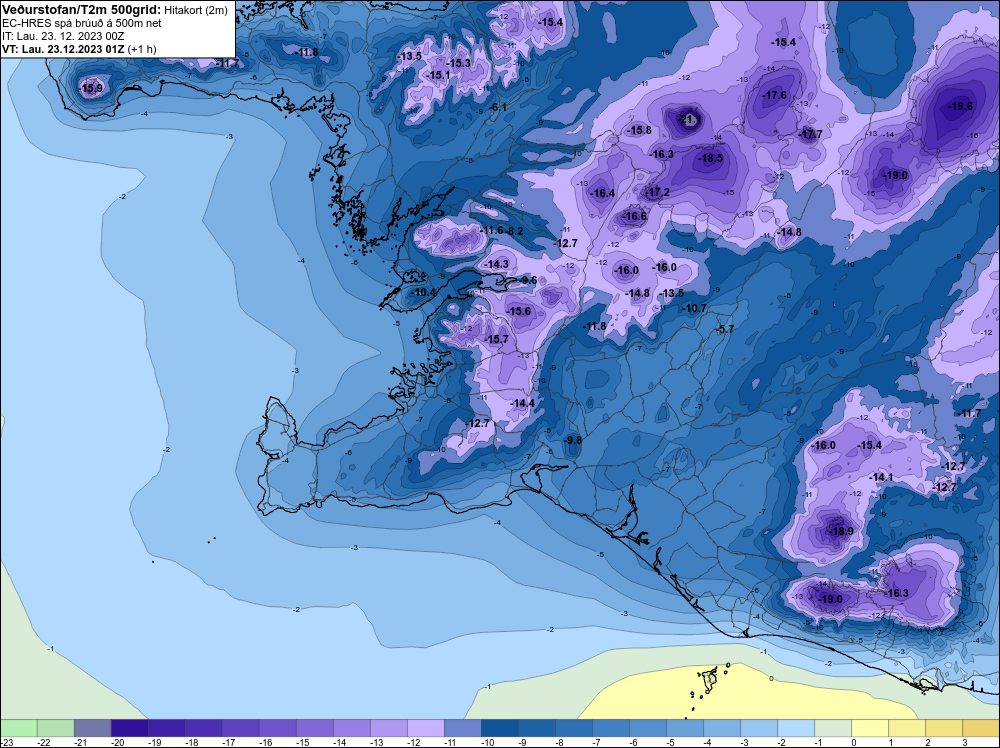Viewport: 1000px width, 748px height.
Task: Click the -14.3 temperature label
Action: (497, 264)
